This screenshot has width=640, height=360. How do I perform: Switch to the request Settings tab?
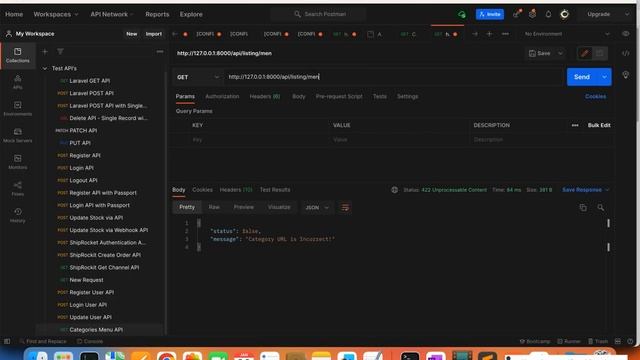(407, 96)
